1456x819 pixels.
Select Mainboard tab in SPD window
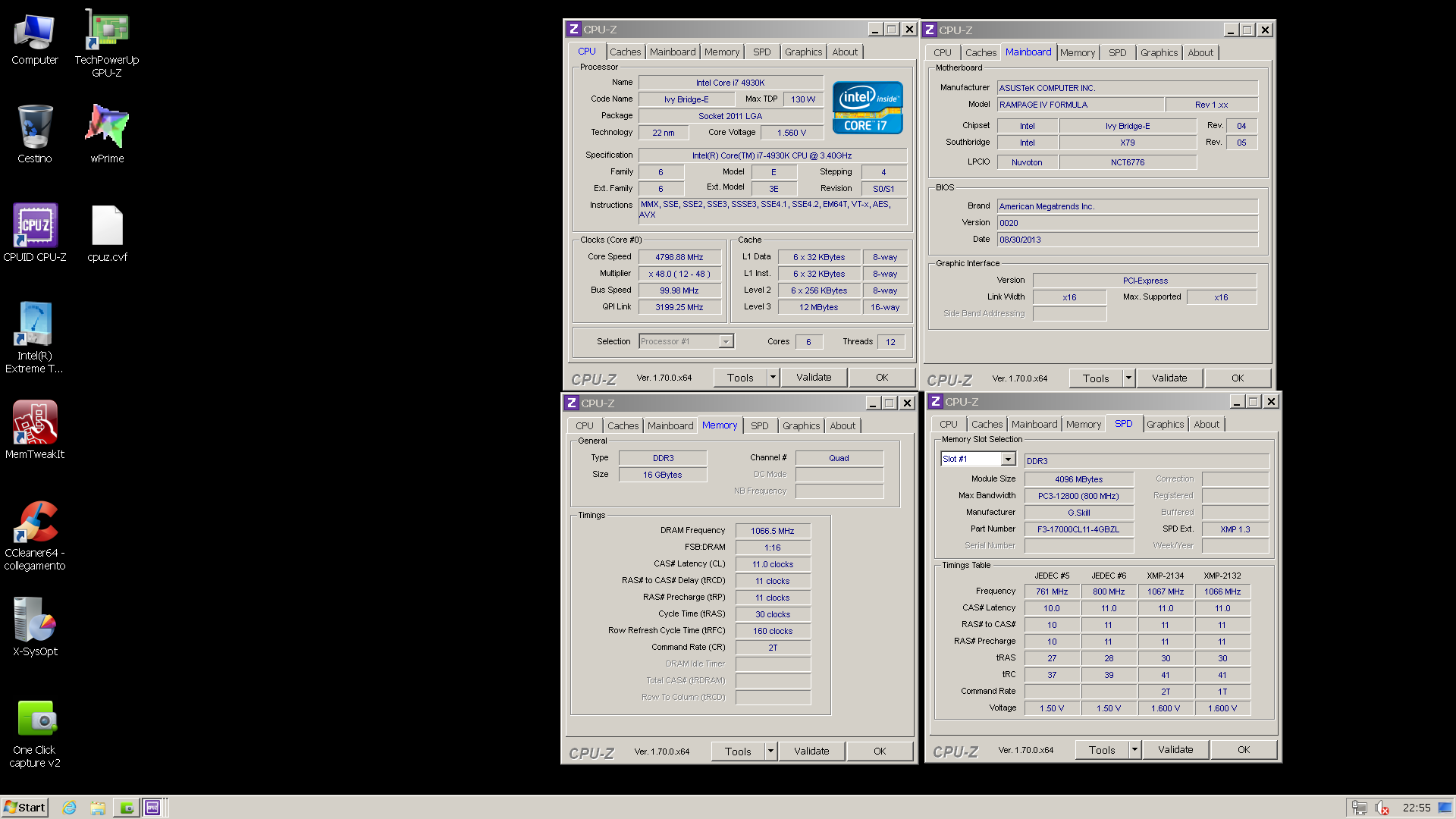(1034, 424)
